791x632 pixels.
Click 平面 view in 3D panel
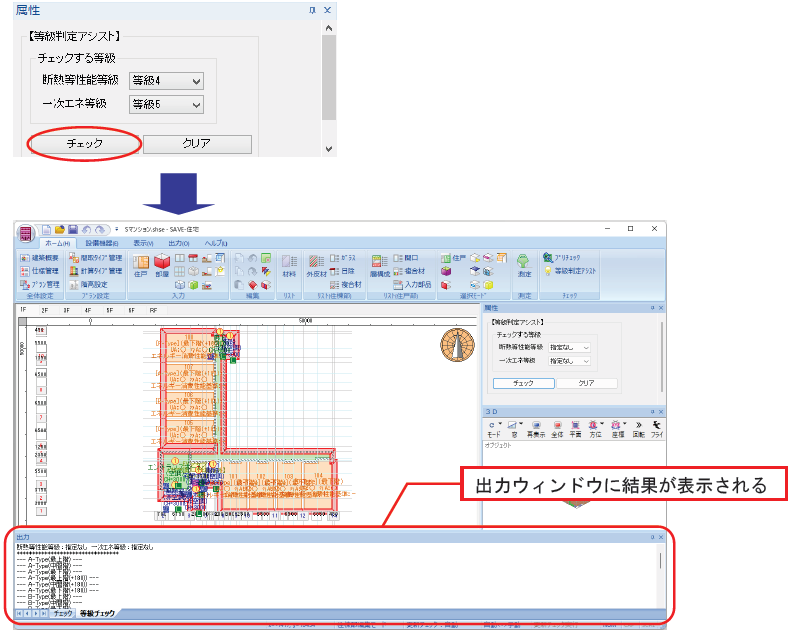click(575, 429)
